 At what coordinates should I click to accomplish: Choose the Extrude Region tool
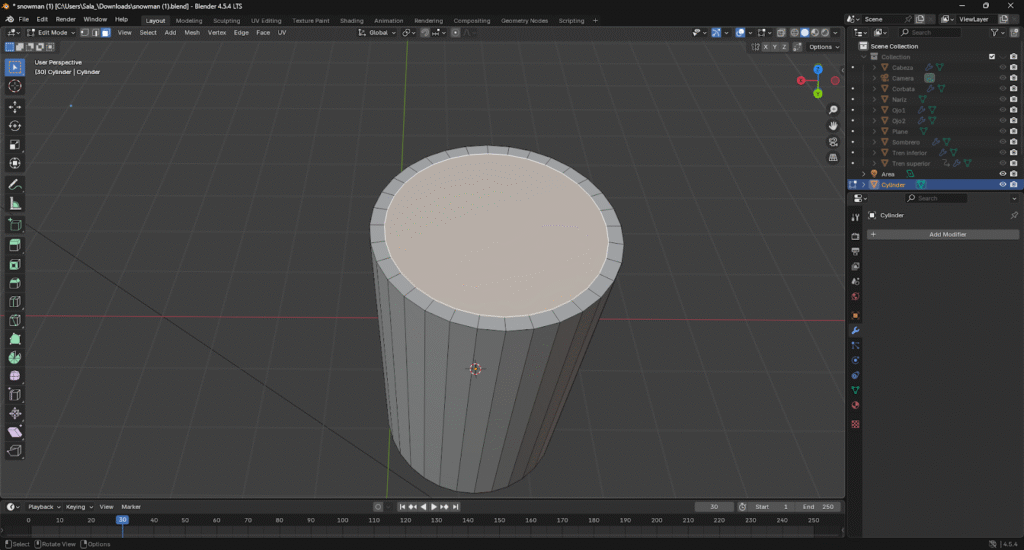[x=15, y=245]
